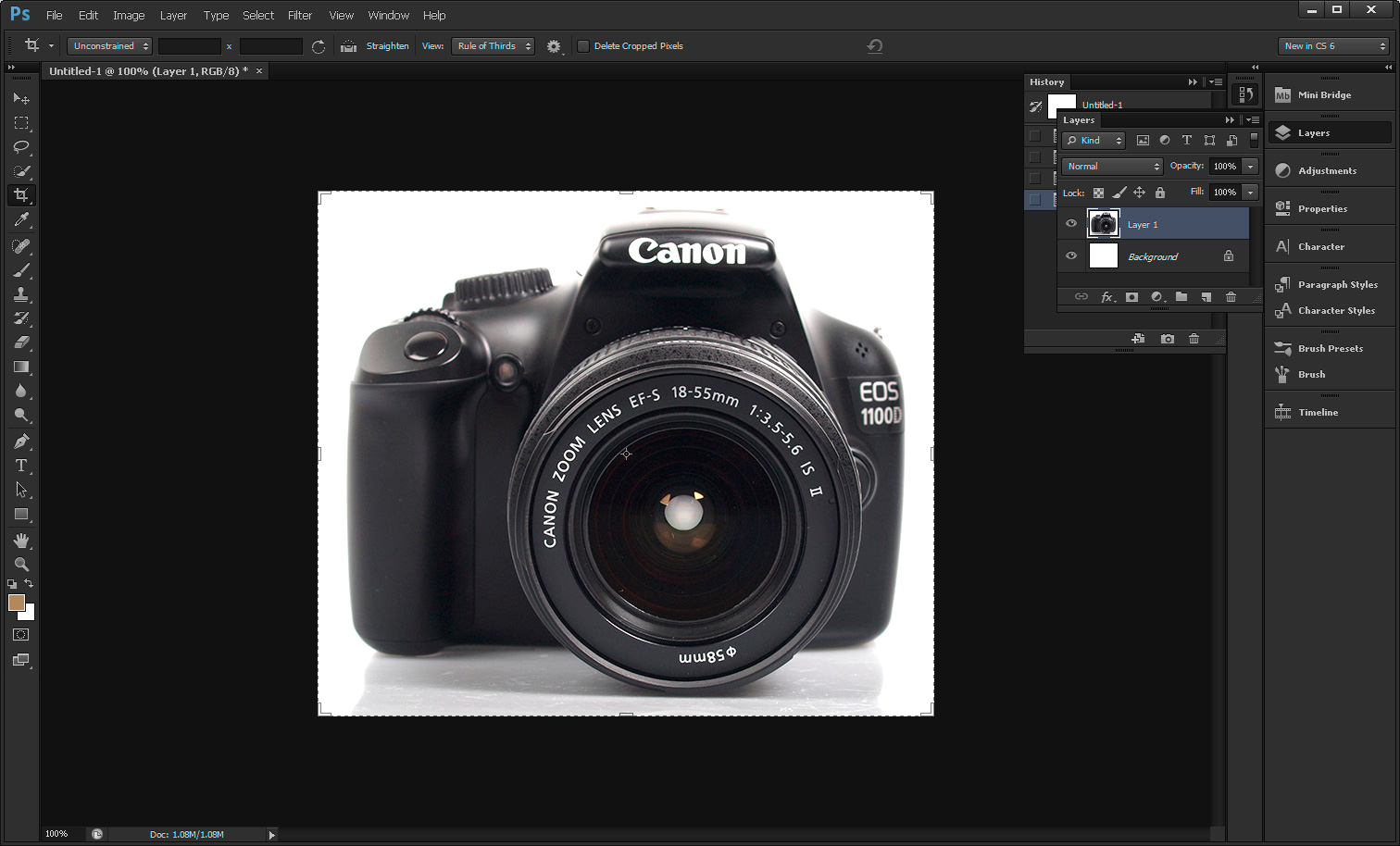Select the Move tool
This screenshot has width=1400, height=846.
click(x=22, y=98)
